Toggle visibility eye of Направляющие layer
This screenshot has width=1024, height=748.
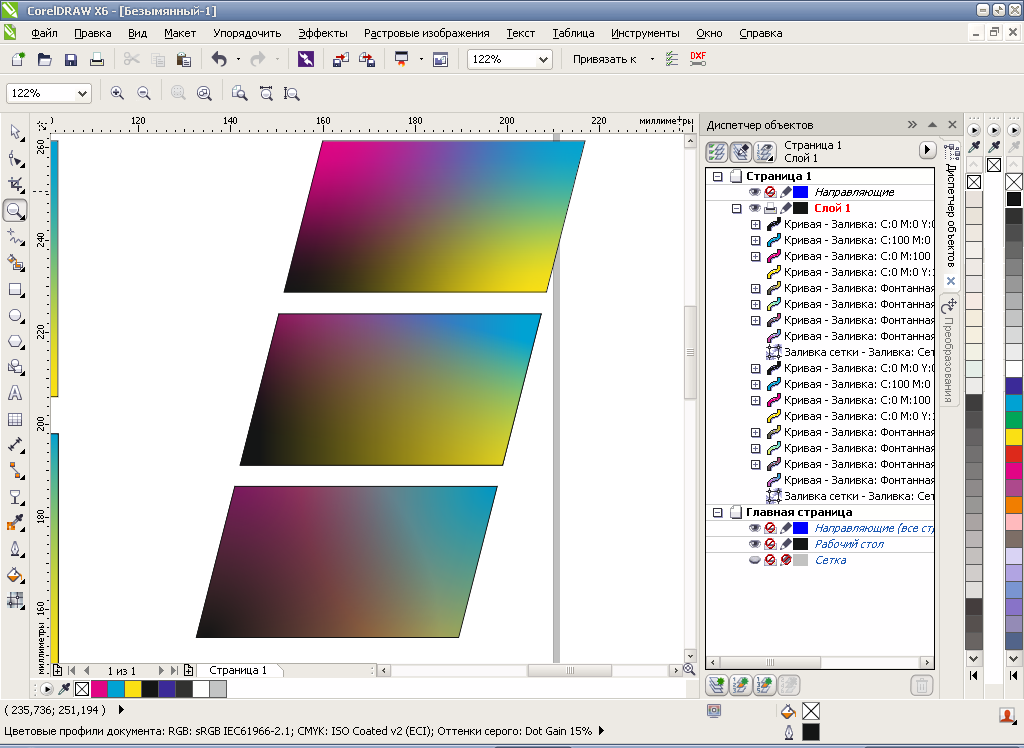pos(754,192)
